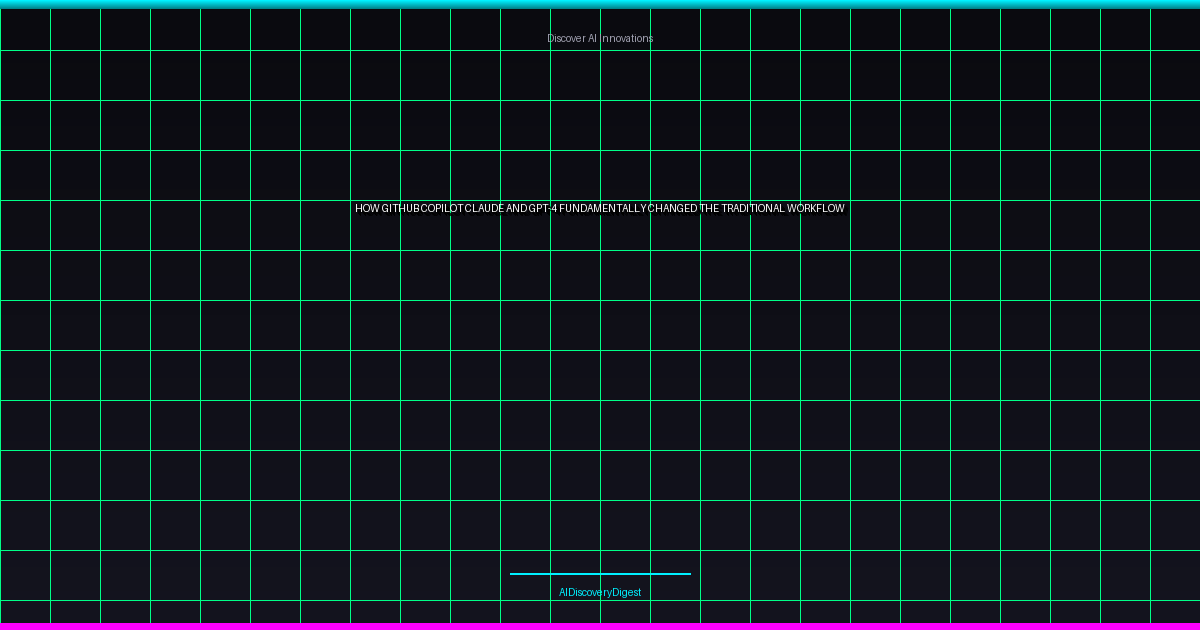Click "Innovations" in the top tagline
The image size is (1200, 630).
pyautogui.click(x=627, y=38)
